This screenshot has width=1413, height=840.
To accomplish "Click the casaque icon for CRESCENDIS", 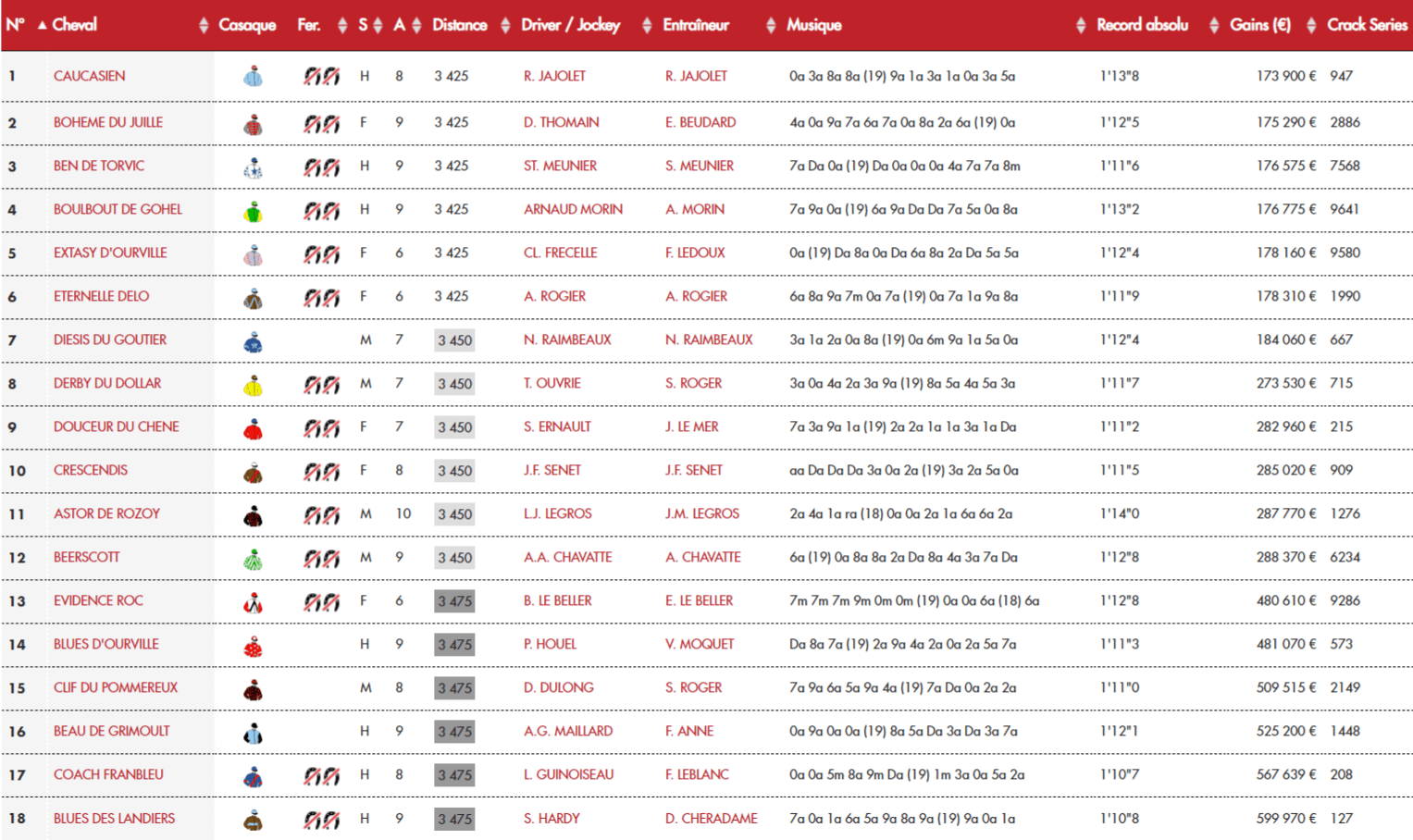I will [253, 471].
